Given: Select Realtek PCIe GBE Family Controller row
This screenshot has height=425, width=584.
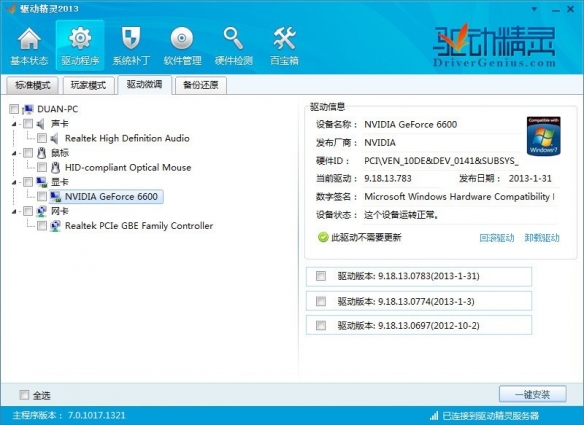Looking at the screenshot, I should (x=139, y=226).
